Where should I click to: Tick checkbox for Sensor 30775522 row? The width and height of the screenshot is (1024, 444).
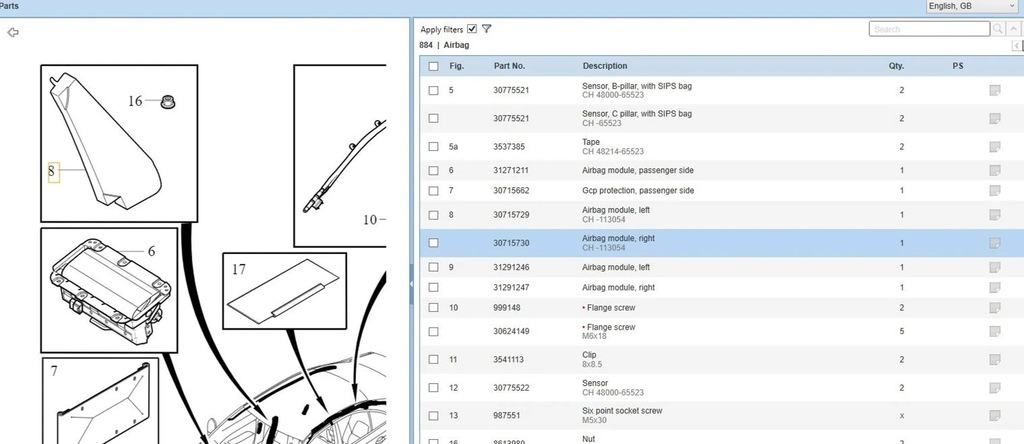point(434,388)
